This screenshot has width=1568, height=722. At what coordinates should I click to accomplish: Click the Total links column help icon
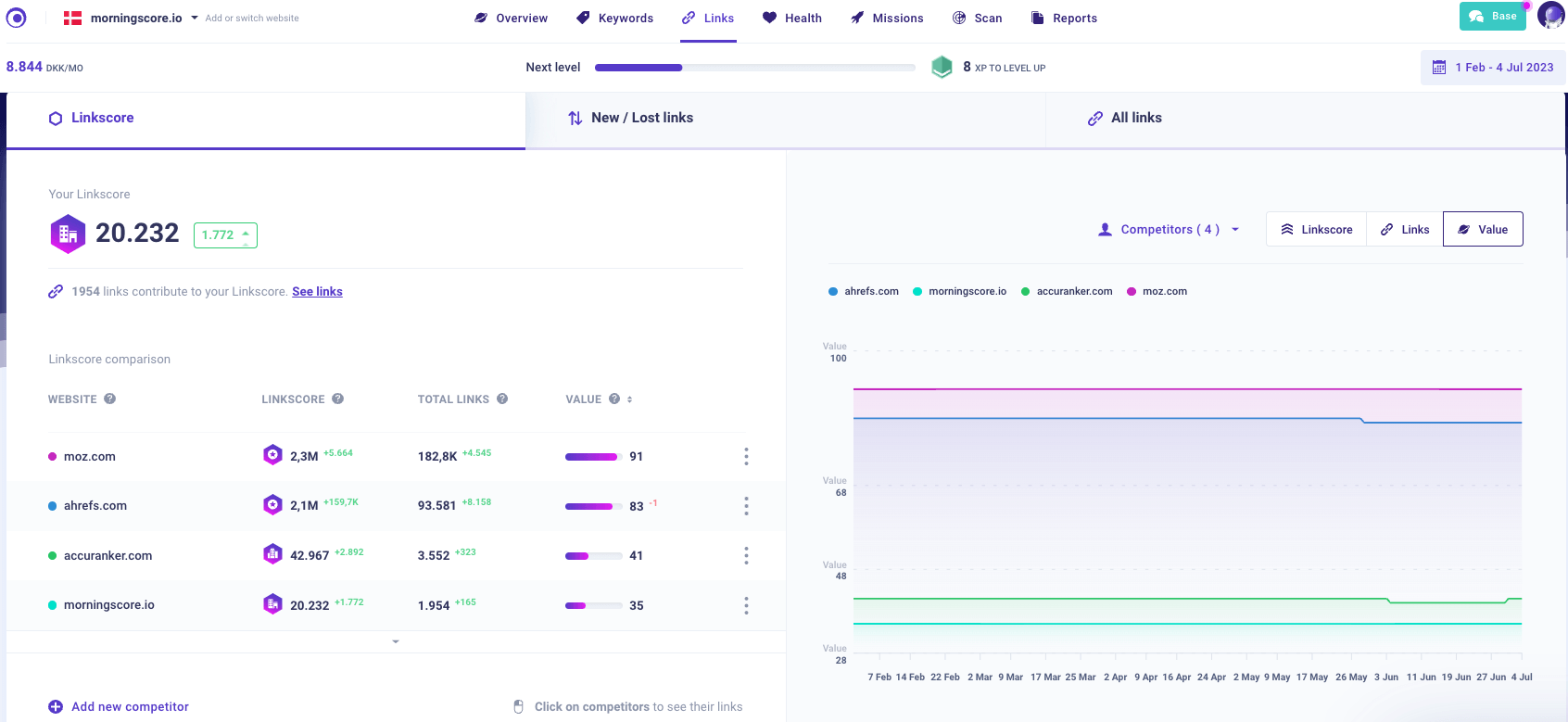(x=502, y=399)
